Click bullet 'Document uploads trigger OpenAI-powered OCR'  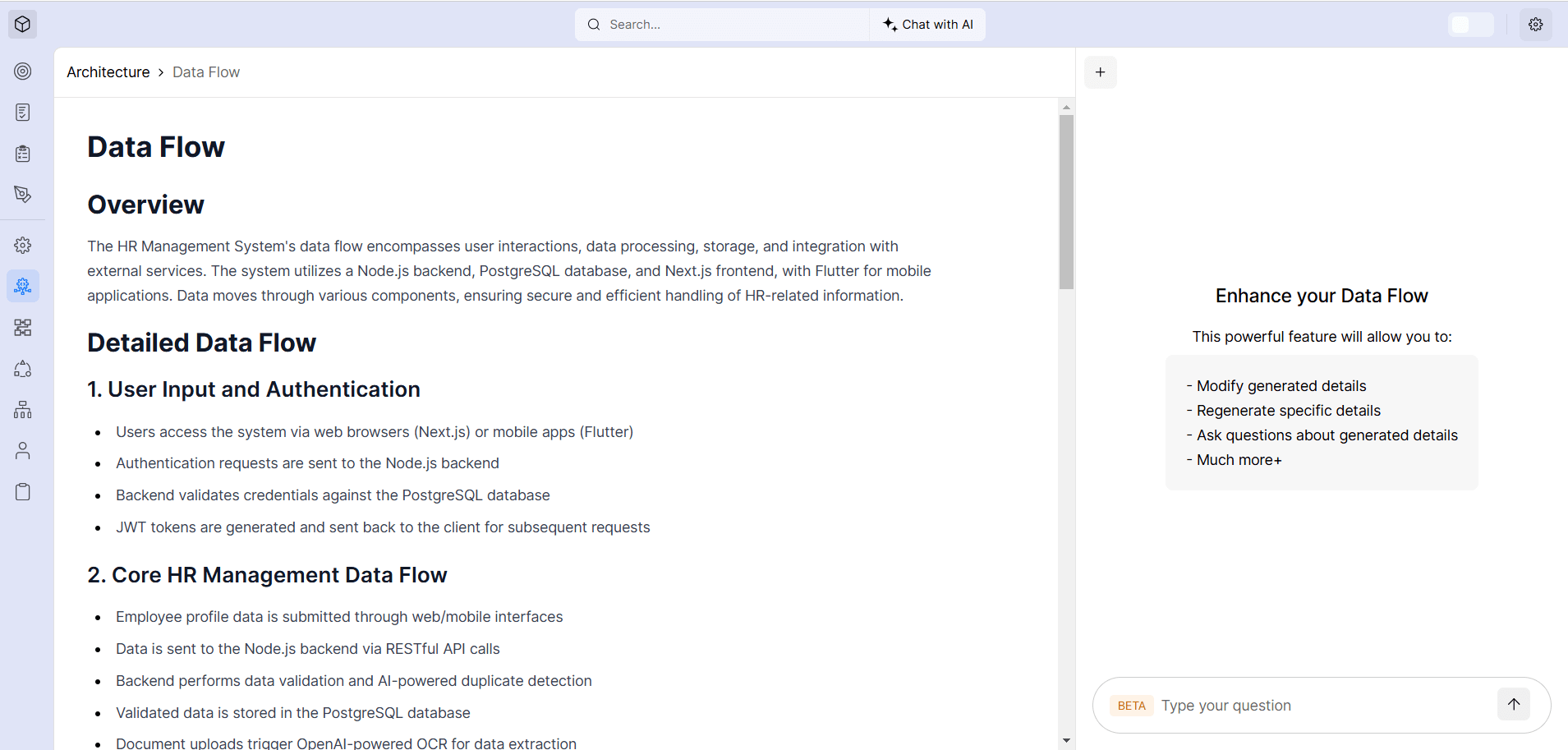pyautogui.click(x=346, y=743)
